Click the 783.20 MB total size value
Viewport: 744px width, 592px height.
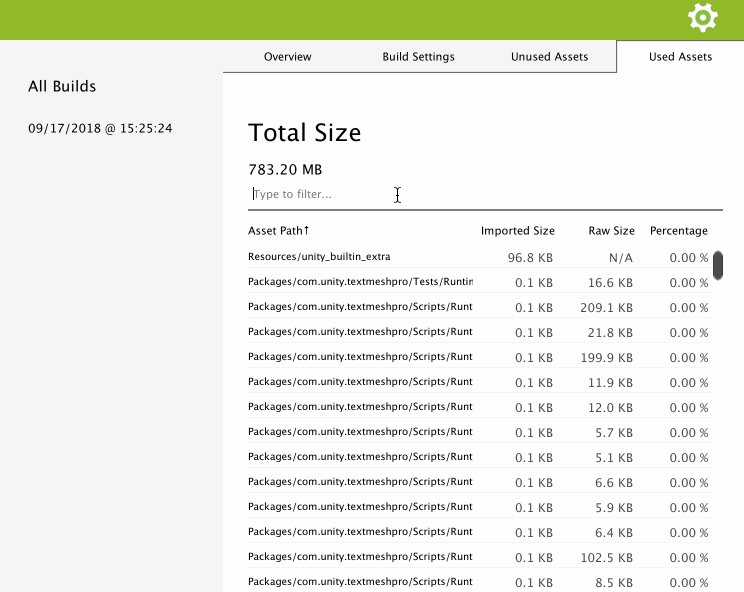tap(285, 170)
